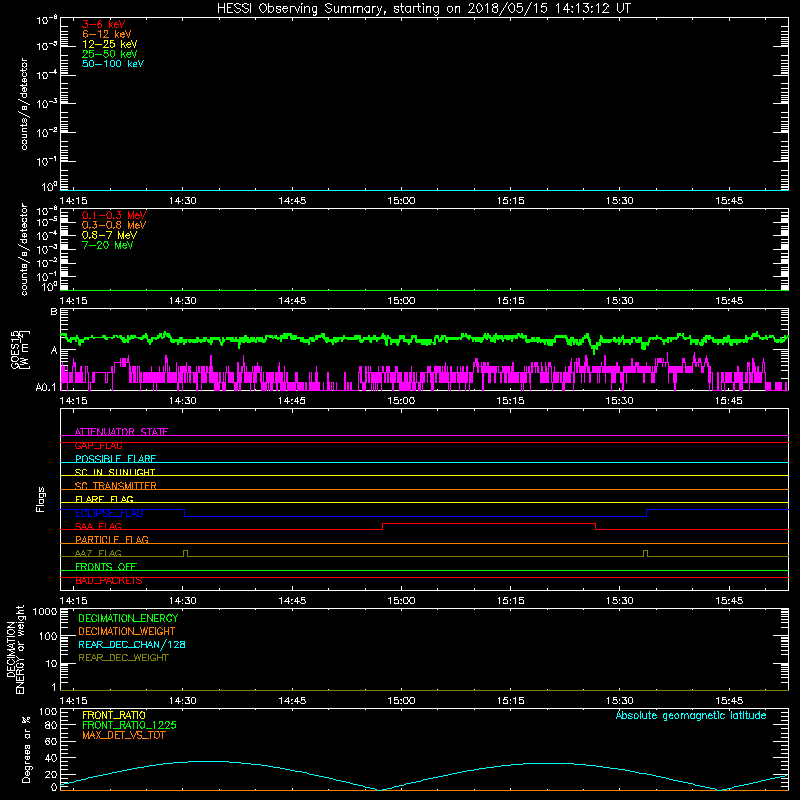800x800 pixels.
Task: Click the ATTENUATOR_STATE flag label
Action: pos(121,432)
